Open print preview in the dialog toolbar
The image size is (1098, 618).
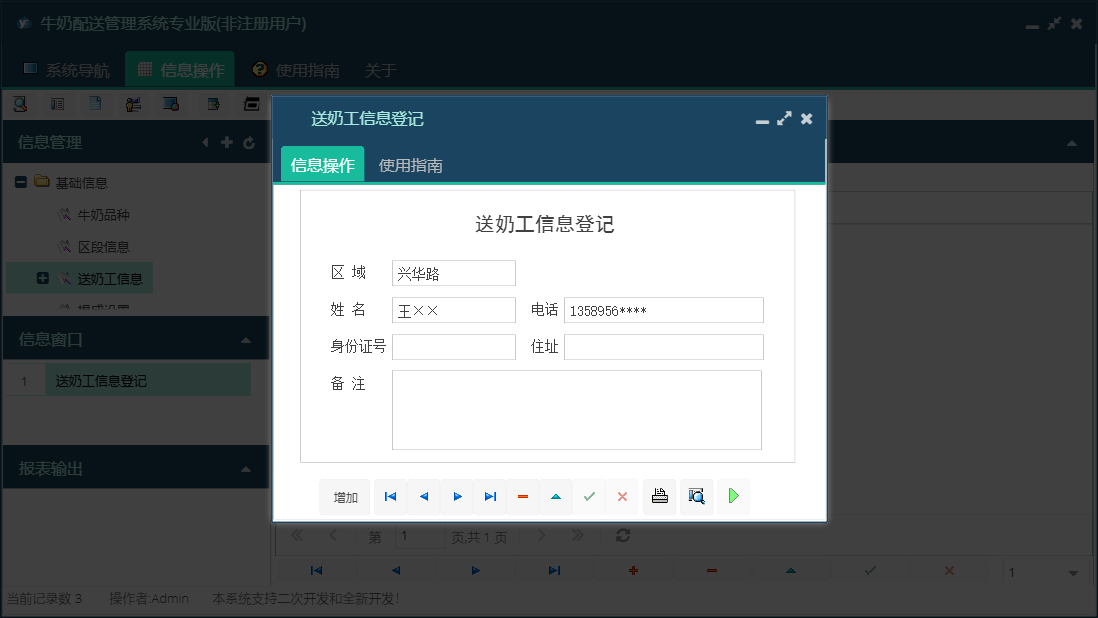click(x=696, y=496)
